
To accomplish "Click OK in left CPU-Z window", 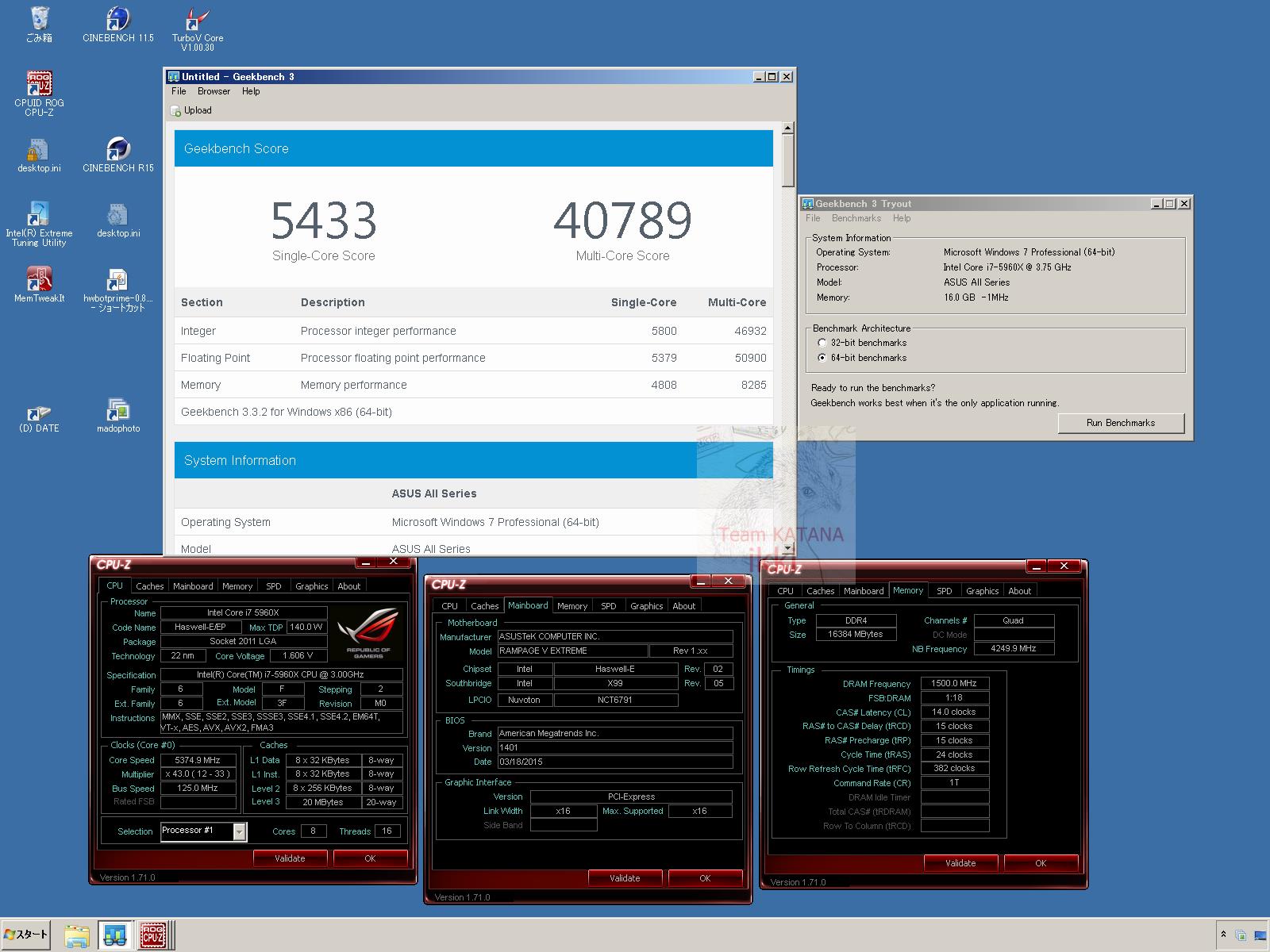I will coord(370,858).
